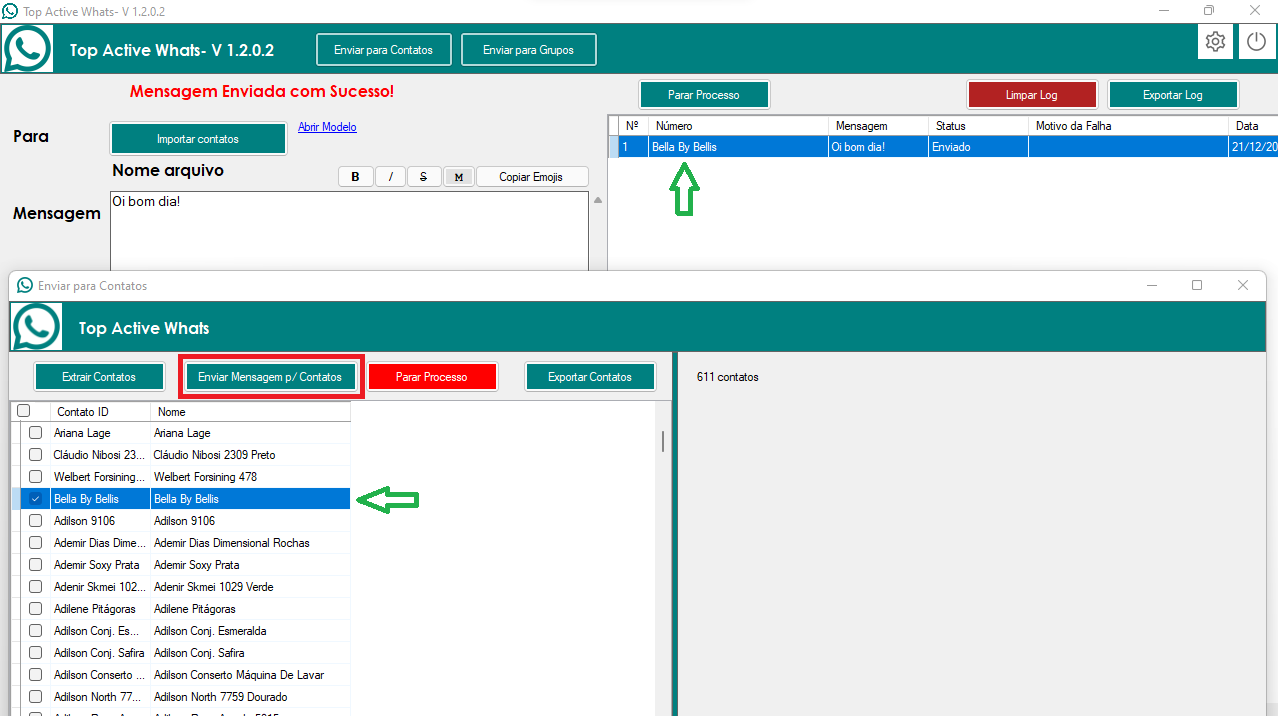Image resolution: width=1278 pixels, height=716 pixels.
Task: Click the Importar contatos button
Action: 198,139
